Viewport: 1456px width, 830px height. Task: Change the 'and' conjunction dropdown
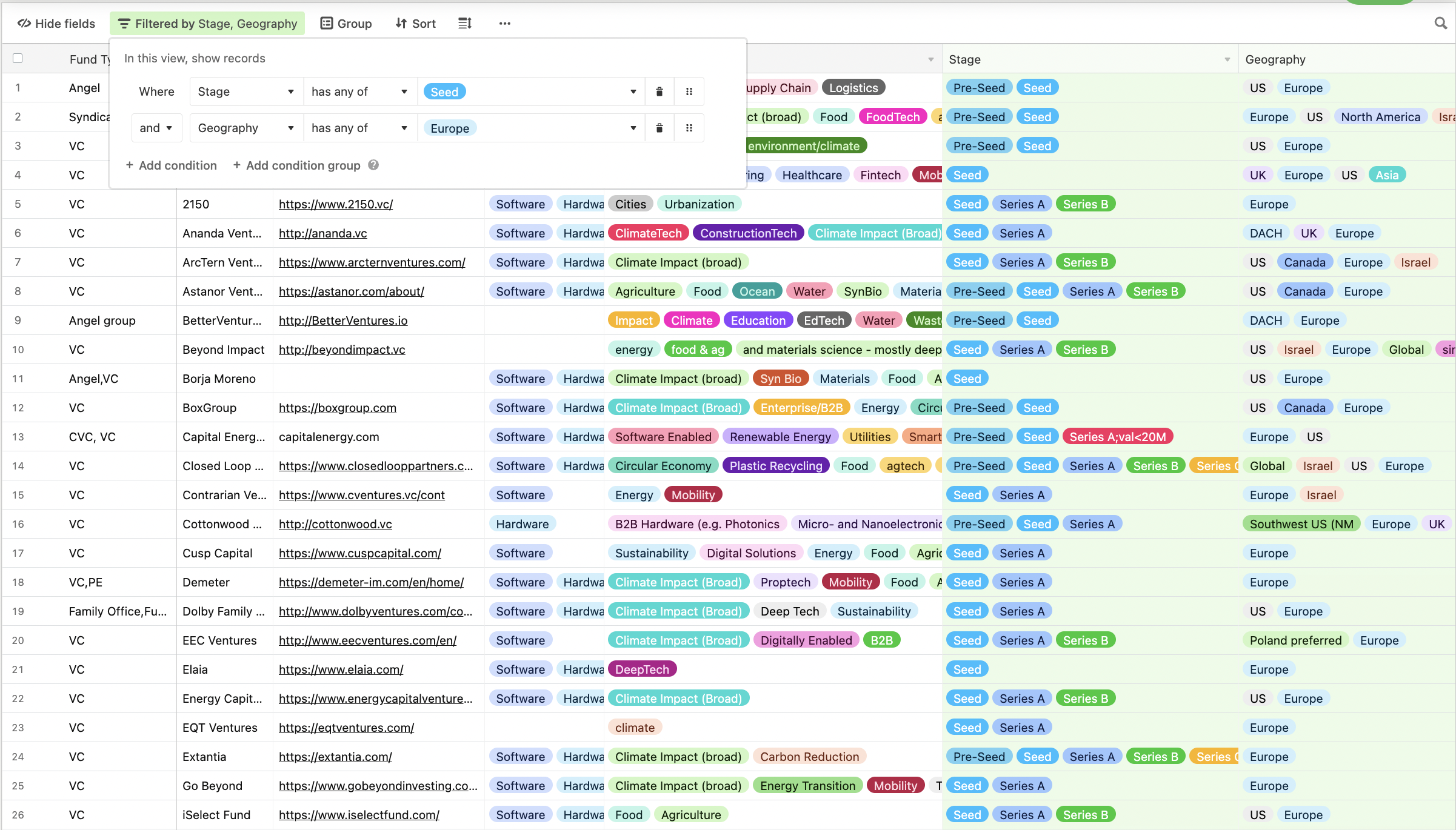point(156,128)
